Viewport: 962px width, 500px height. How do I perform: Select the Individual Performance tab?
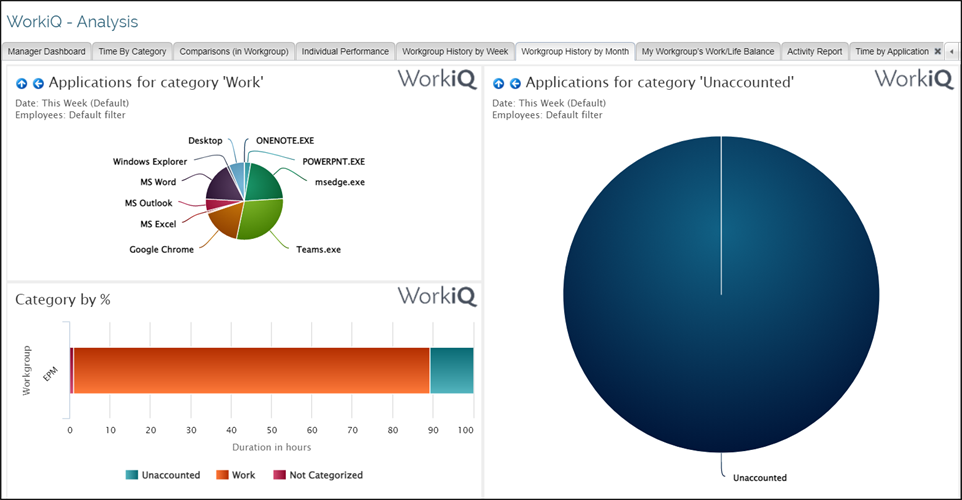click(x=345, y=51)
